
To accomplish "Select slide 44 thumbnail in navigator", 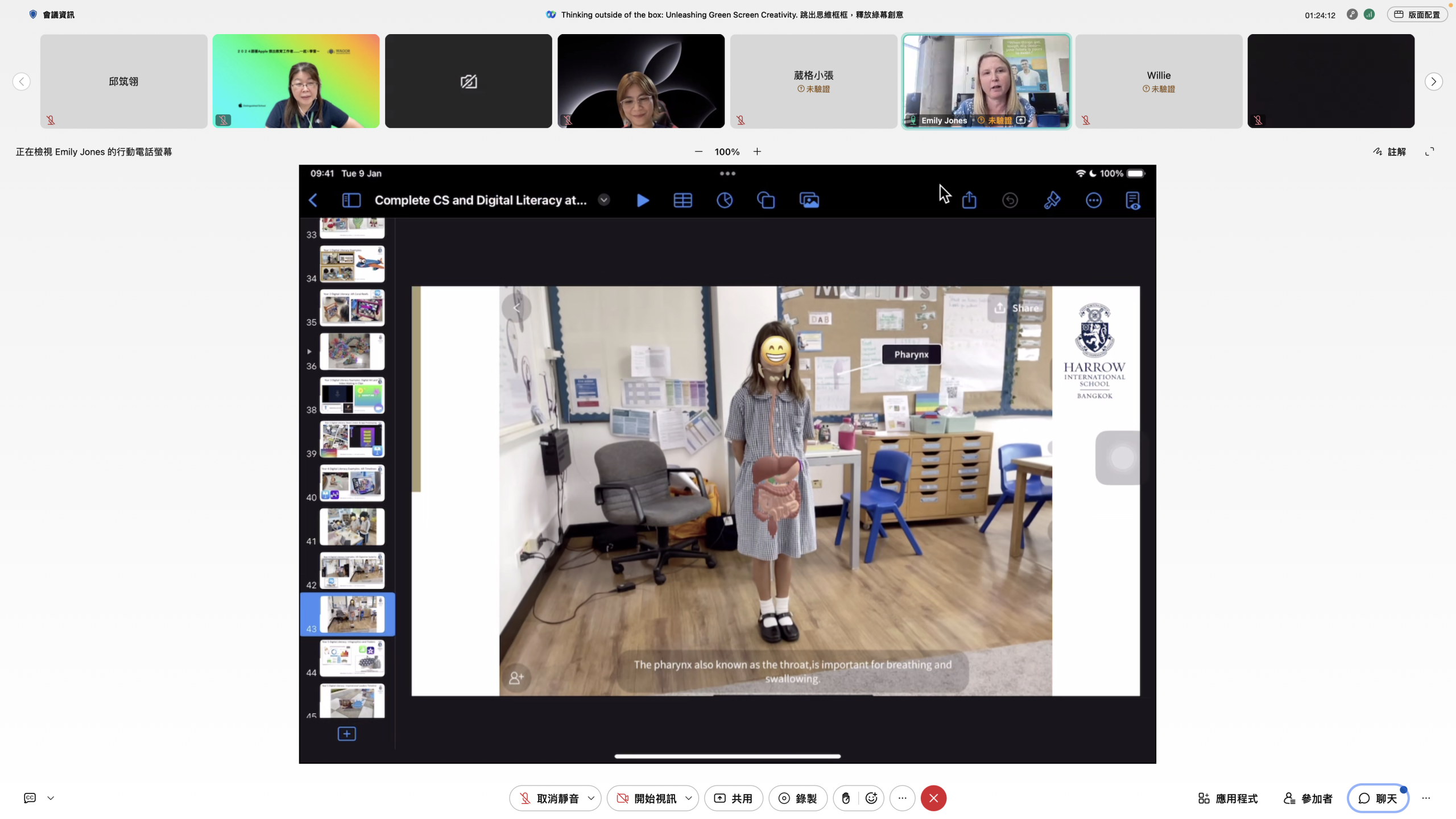I will (352, 658).
